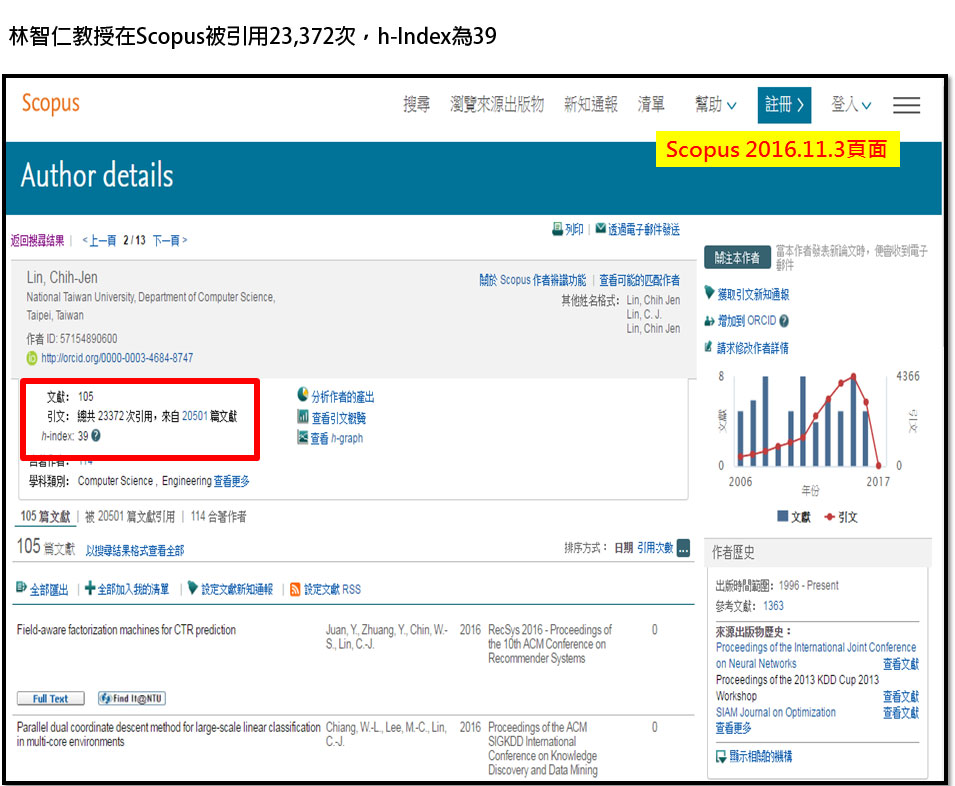Viewport: 955px width, 786px height.
Task: Open the 搜尋 search menu
Action: 417,105
